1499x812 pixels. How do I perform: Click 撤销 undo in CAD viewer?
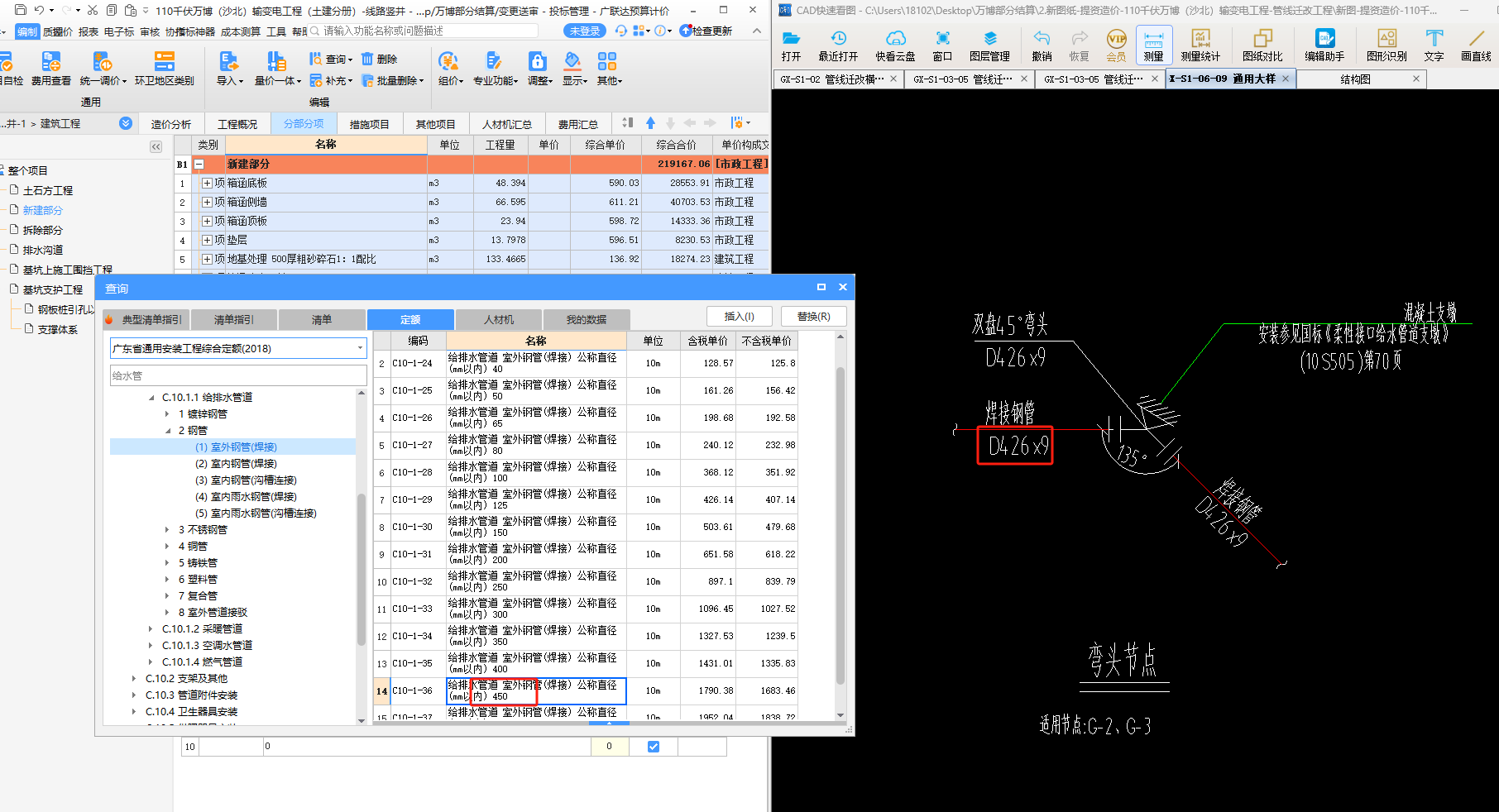1042,45
